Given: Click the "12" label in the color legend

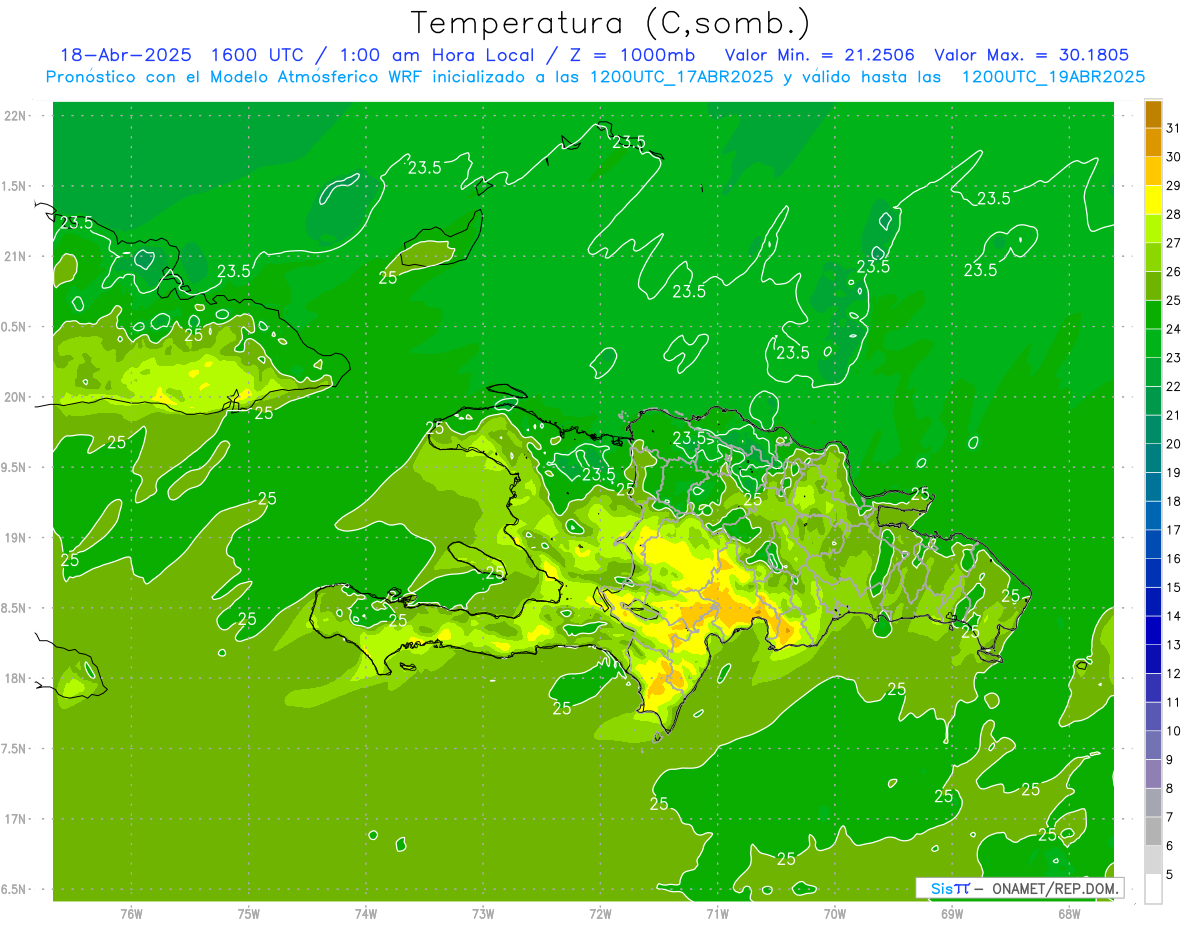Looking at the screenshot, I should (1173, 674).
